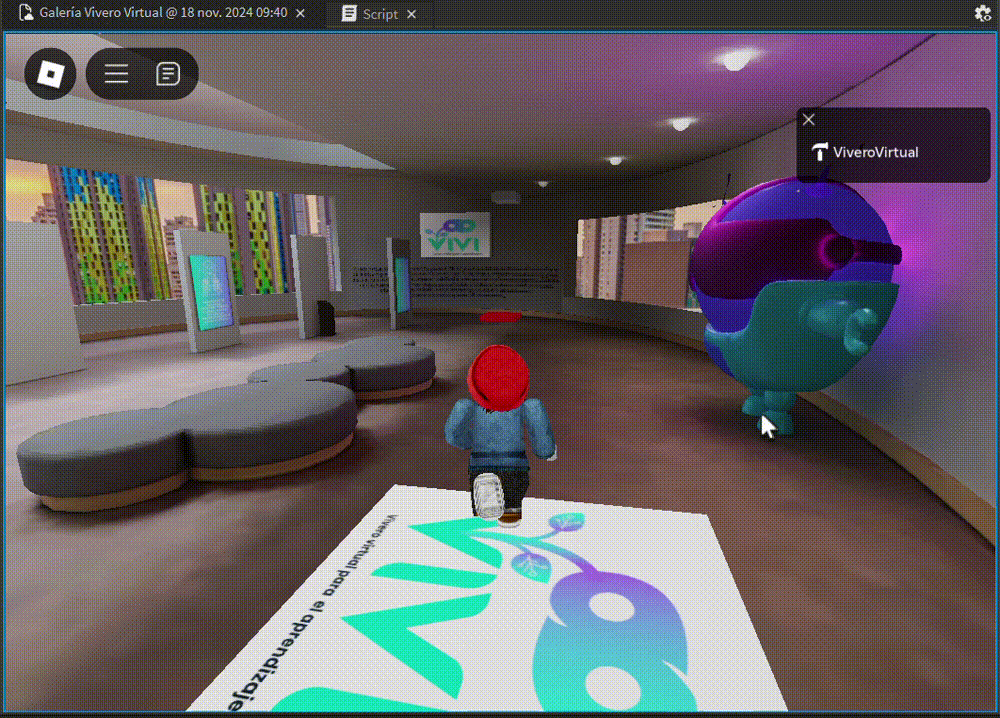Open the chat icon beside hamburger menu
Screen dimensions: 1000x718
[x=168, y=74]
